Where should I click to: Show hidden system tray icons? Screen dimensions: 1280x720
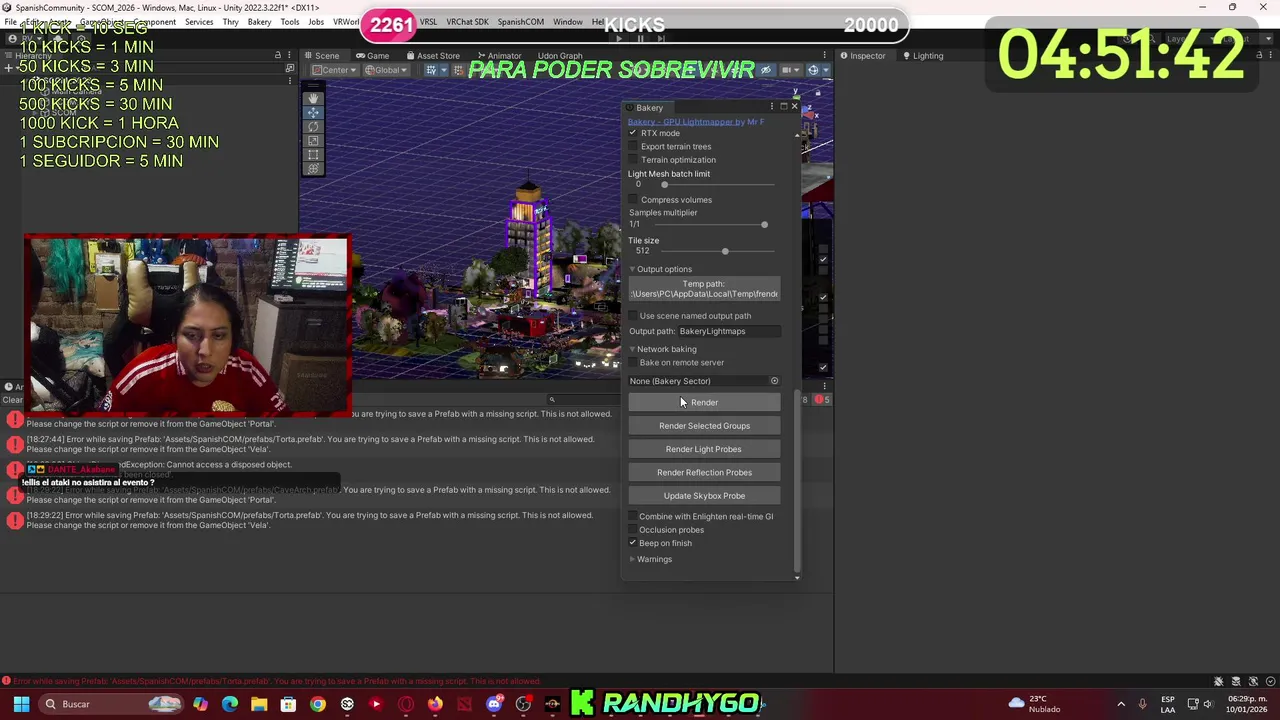coord(1120,704)
